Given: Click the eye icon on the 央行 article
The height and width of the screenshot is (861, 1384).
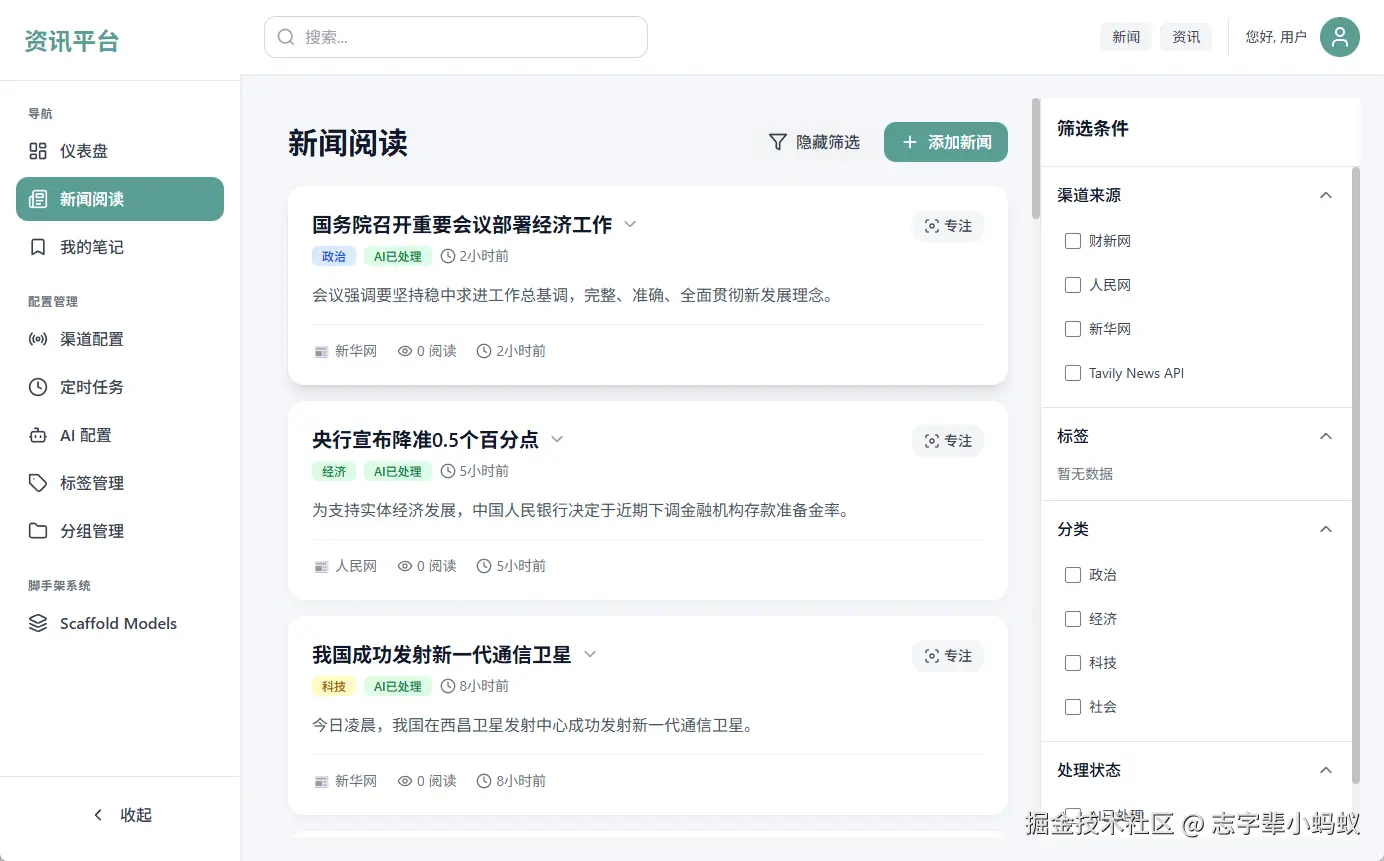Looking at the screenshot, I should point(405,566).
